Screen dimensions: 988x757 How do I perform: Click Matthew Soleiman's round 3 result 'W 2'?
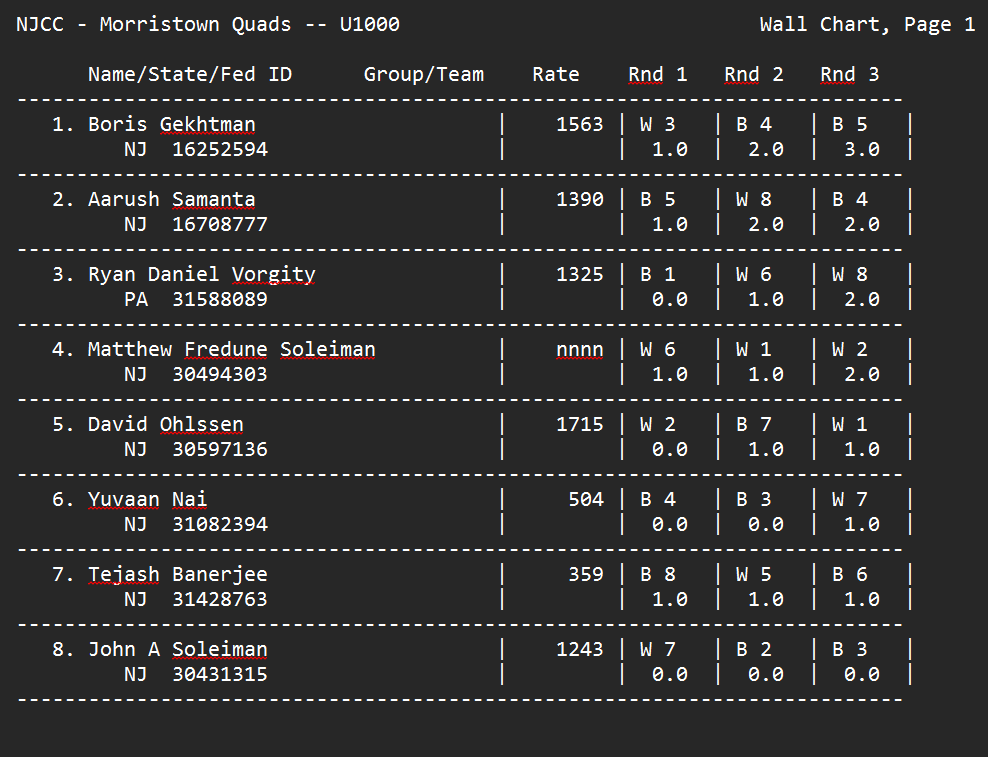(x=849, y=349)
